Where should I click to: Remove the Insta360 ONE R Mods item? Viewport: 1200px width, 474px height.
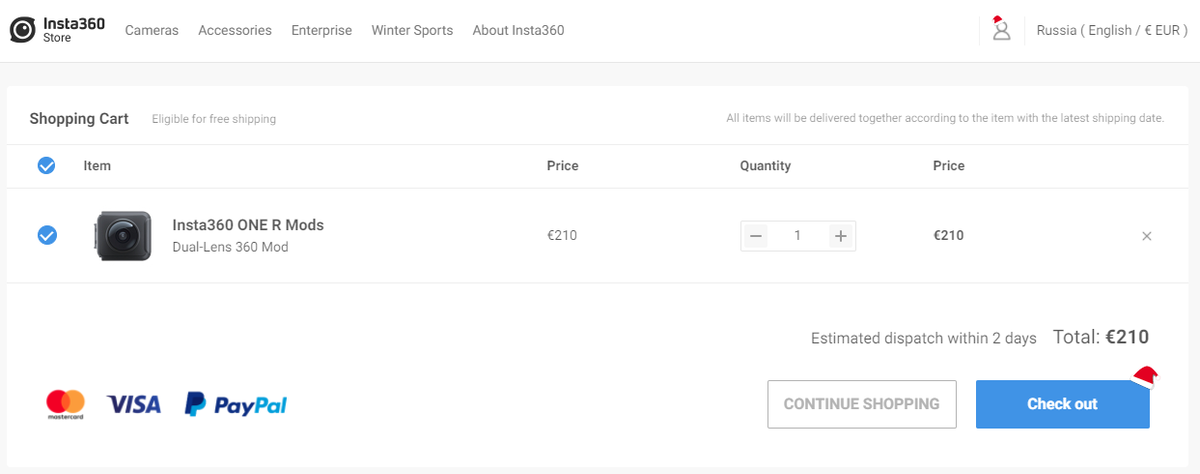tap(1147, 236)
